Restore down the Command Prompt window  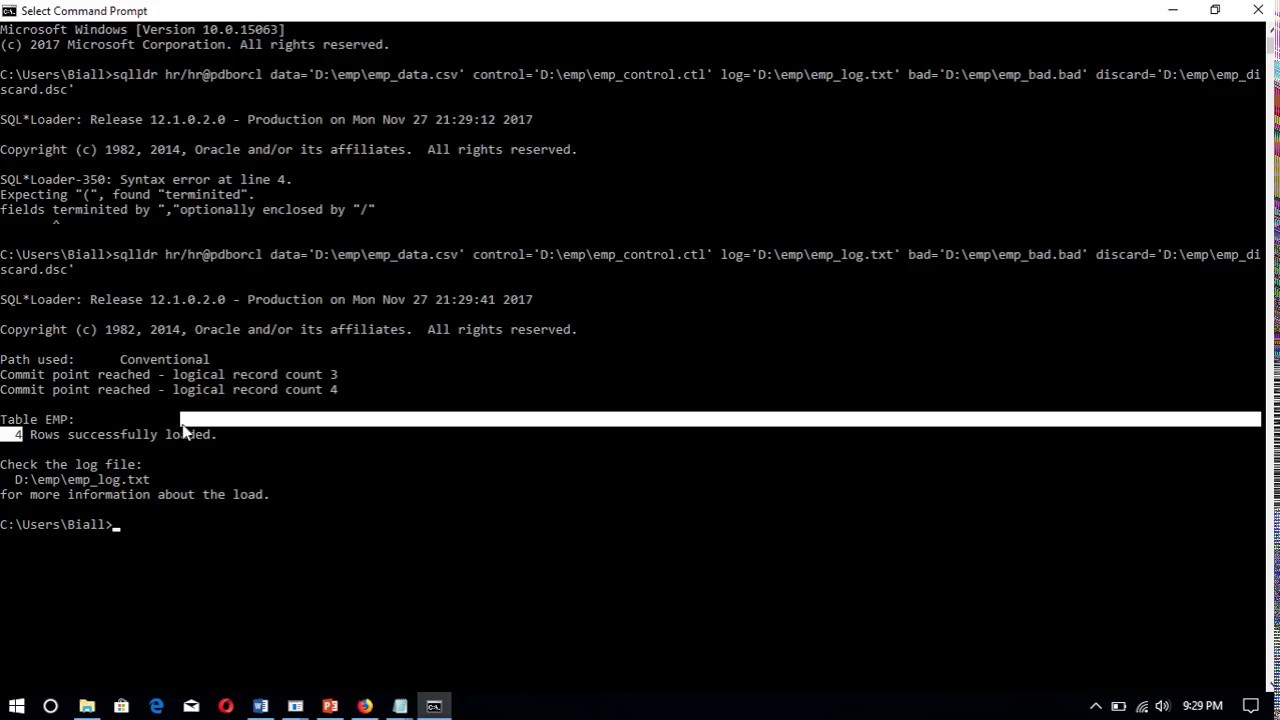click(1215, 10)
